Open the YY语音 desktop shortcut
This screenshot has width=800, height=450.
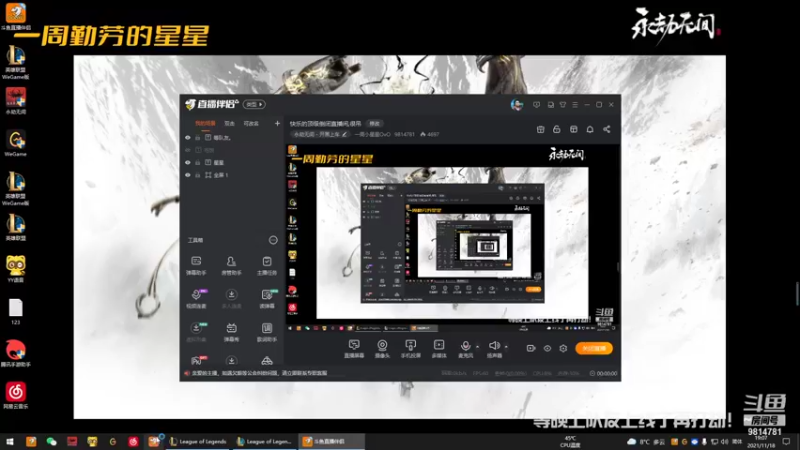pyautogui.click(x=16, y=269)
